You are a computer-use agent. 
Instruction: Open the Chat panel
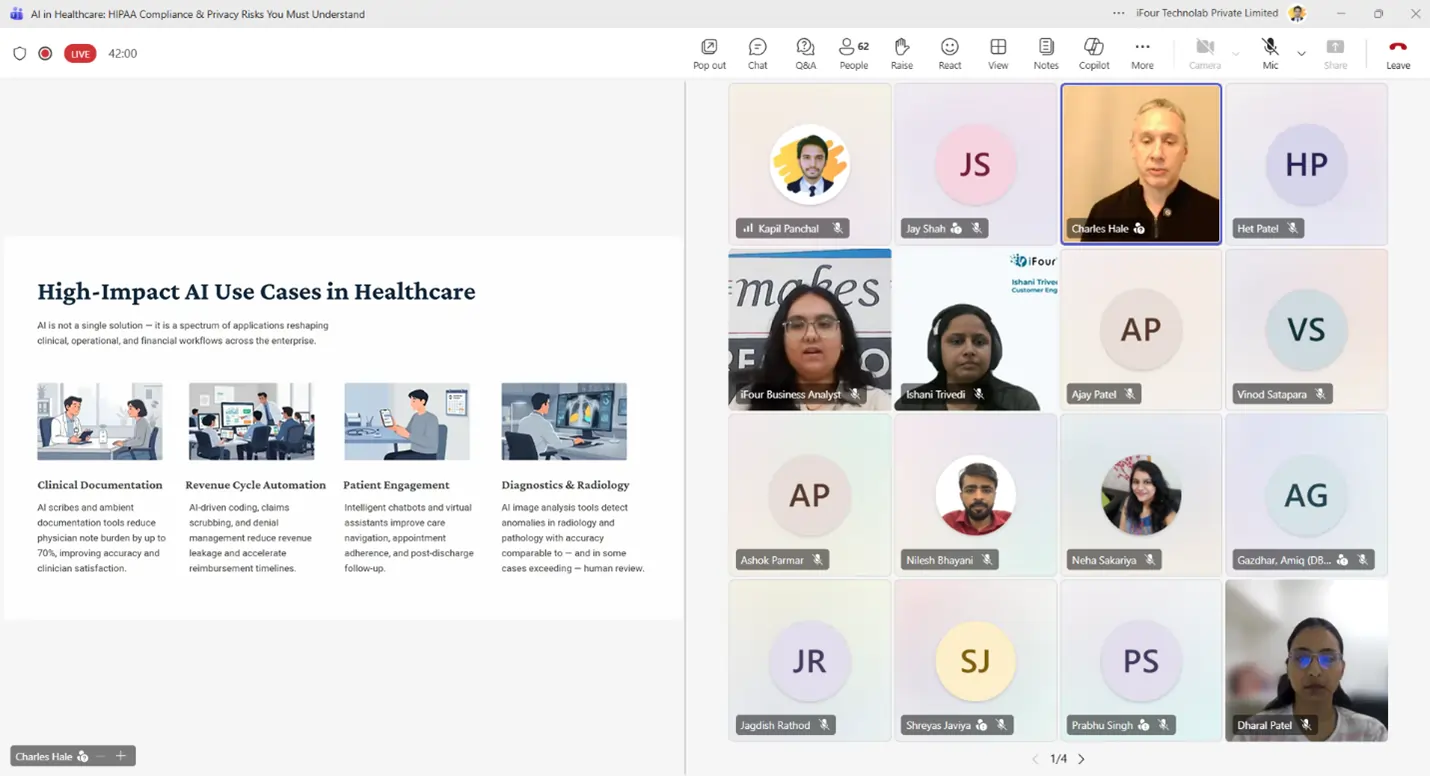coord(757,54)
